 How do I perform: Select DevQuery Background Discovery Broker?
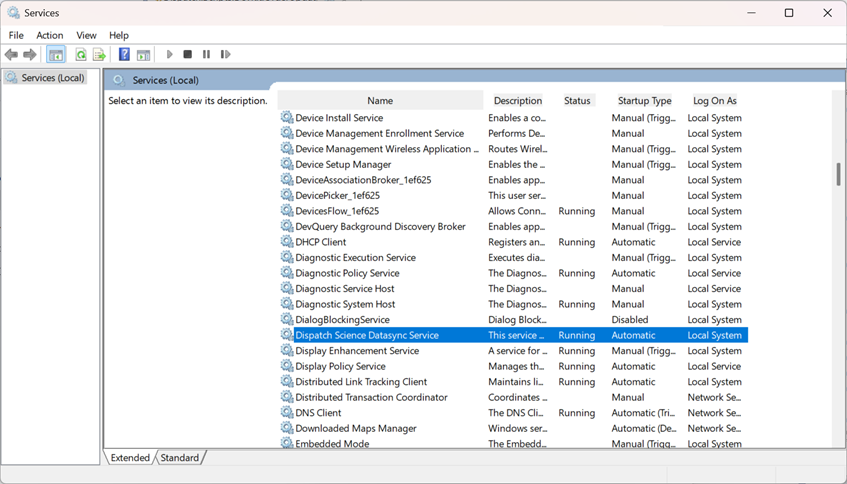(x=380, y=226)
